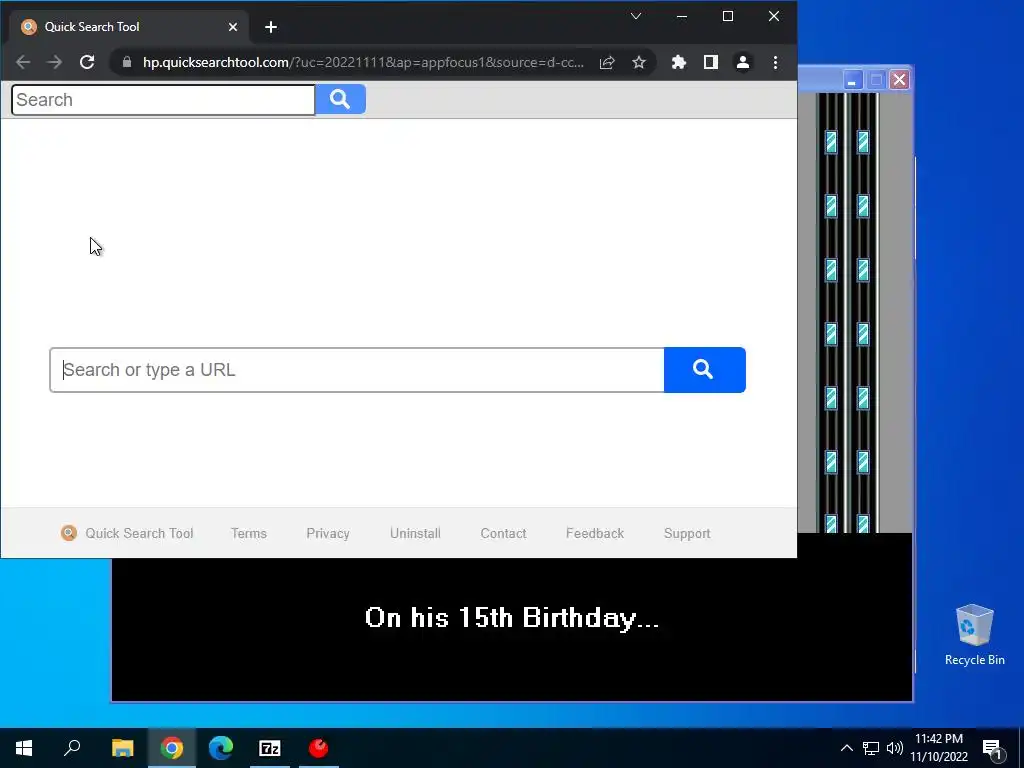This screenshot has height=768, width=1024.
Task: Open File Explorer from the taskbar
Action: click(123, 748)
